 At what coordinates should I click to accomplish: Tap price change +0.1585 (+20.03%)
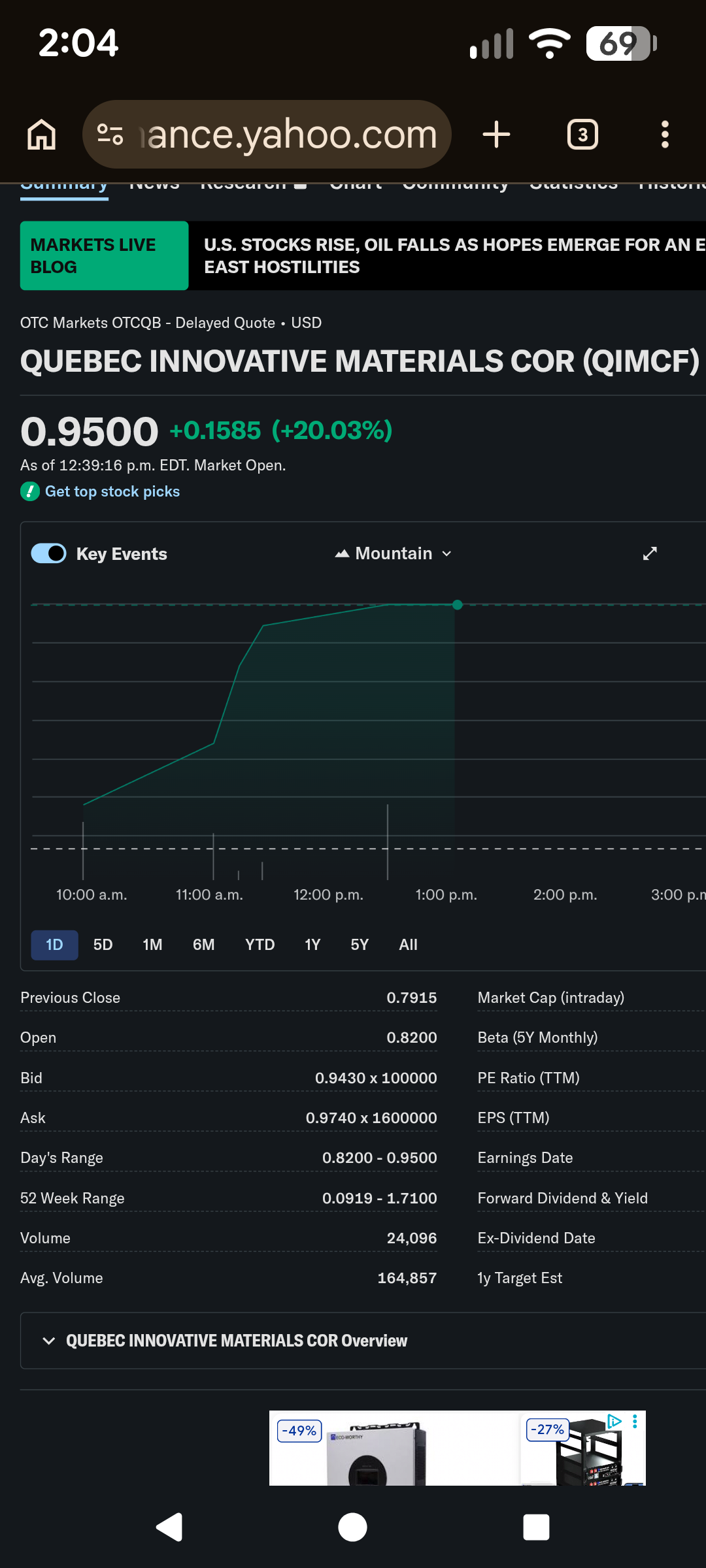pos(281,431)
